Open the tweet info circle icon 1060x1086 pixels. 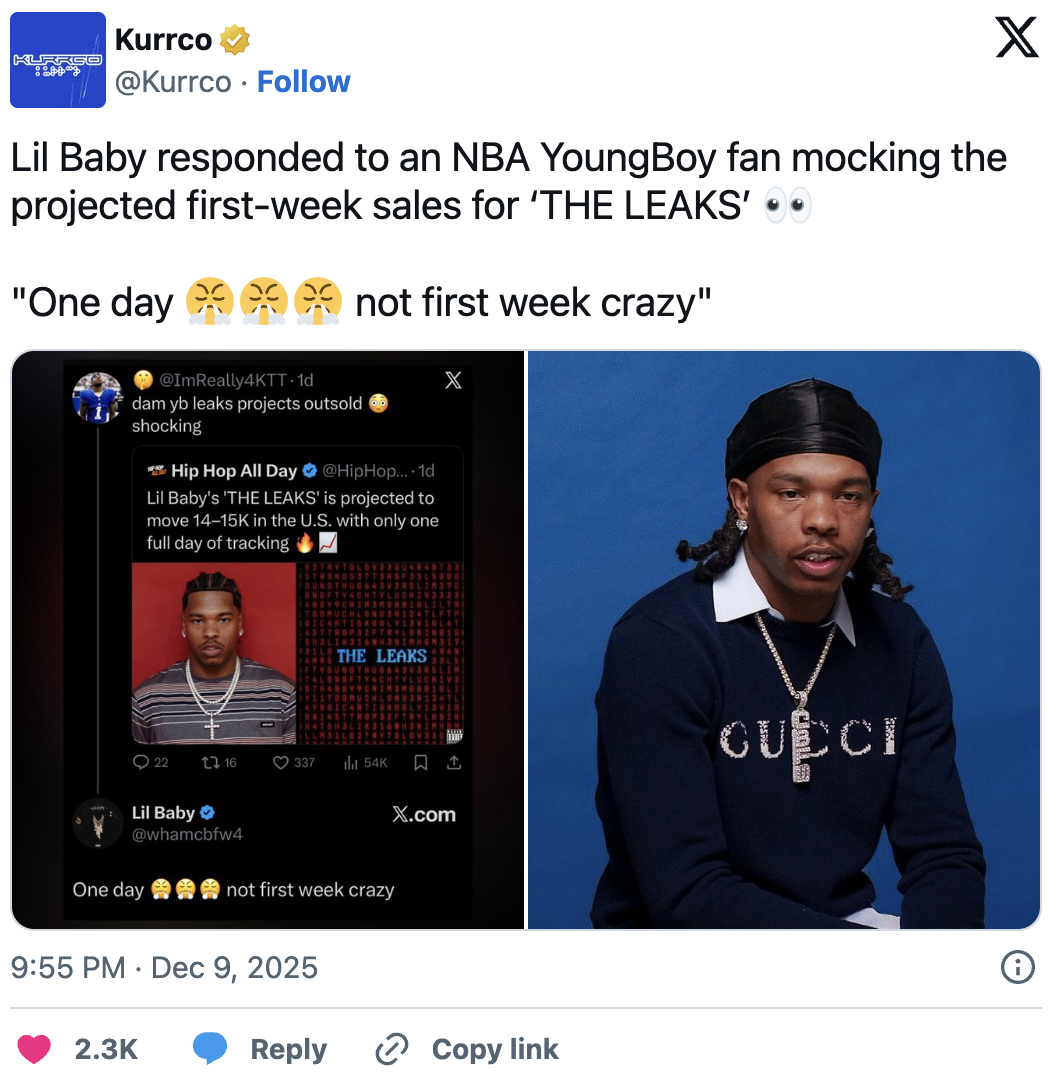(x=1018, y=967)
